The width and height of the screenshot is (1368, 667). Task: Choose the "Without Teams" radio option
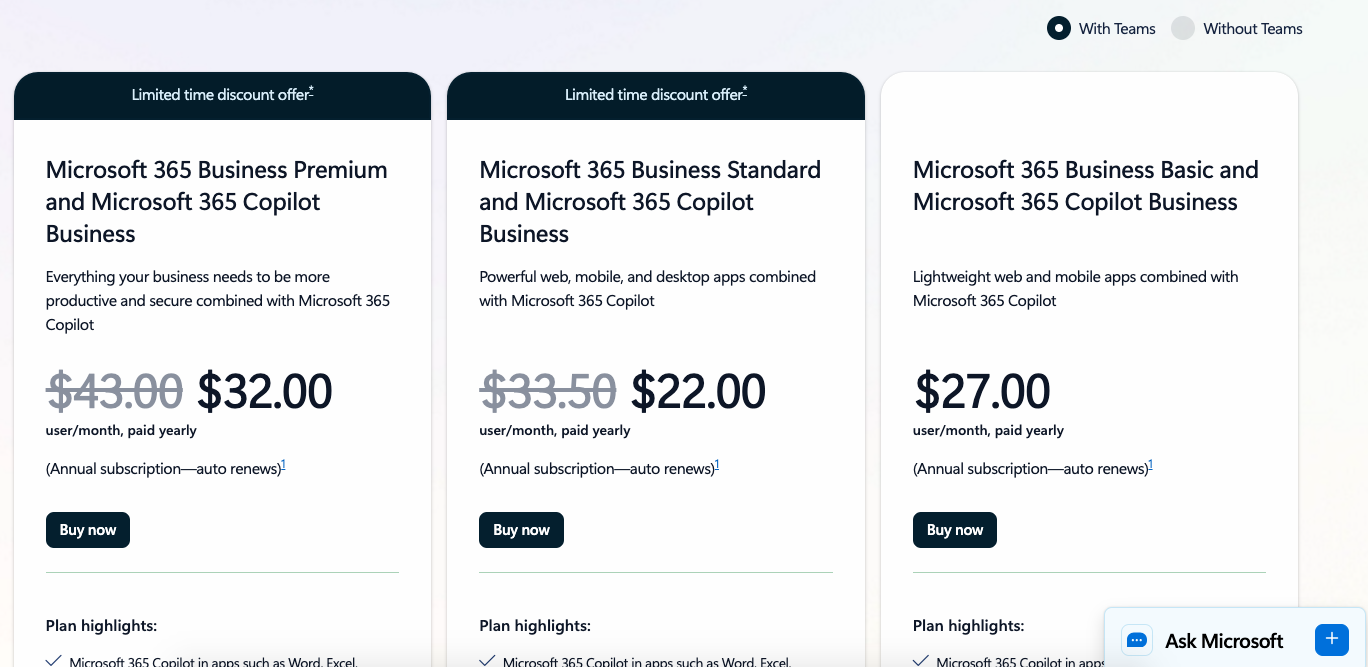[1183, 28]
